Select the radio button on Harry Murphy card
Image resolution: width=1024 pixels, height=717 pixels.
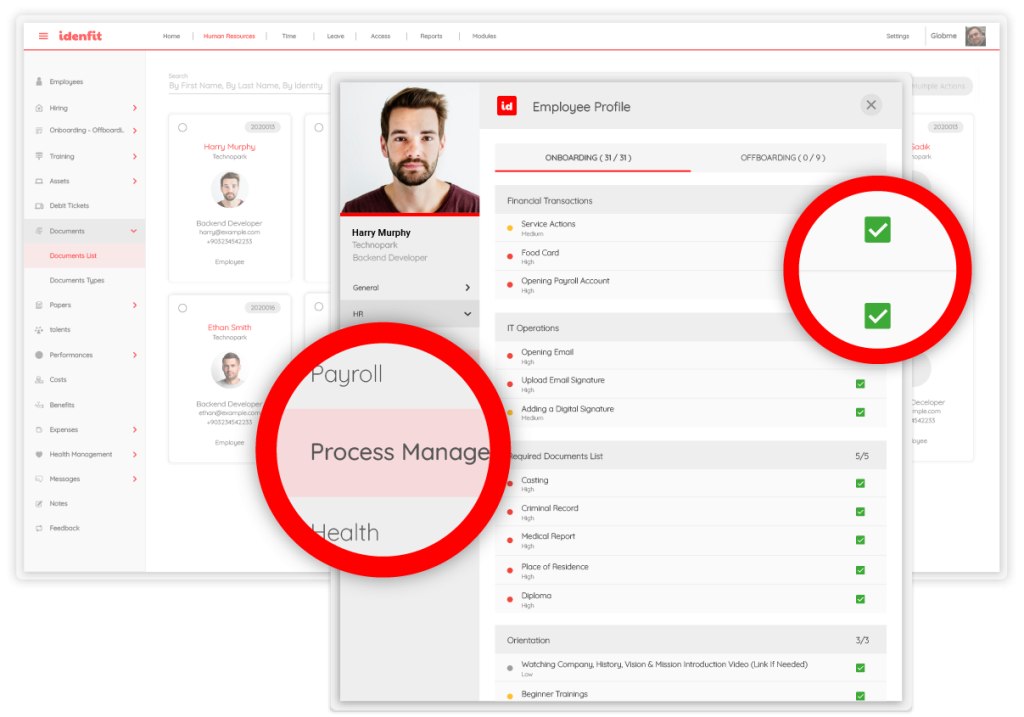182,127
